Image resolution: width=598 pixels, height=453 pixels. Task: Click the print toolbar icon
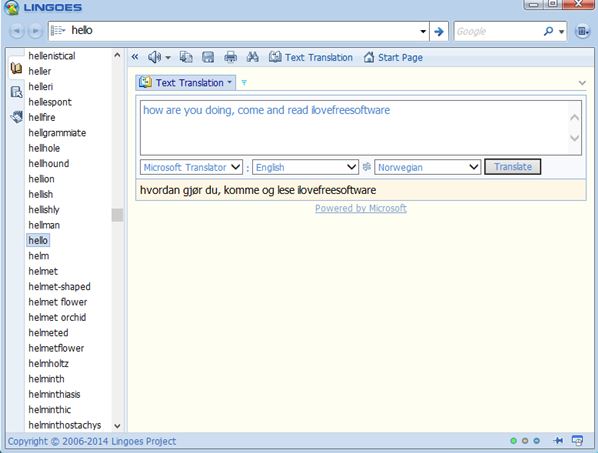click(230, 57)
